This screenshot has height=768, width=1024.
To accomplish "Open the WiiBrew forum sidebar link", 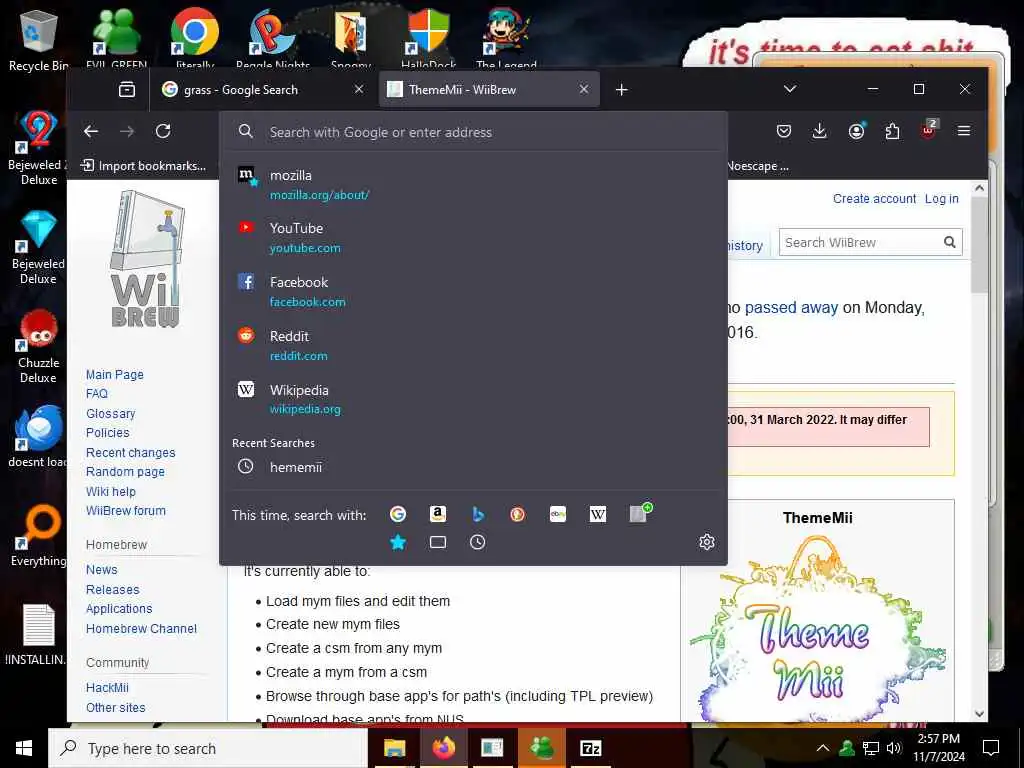I will [x=125, y=511].
